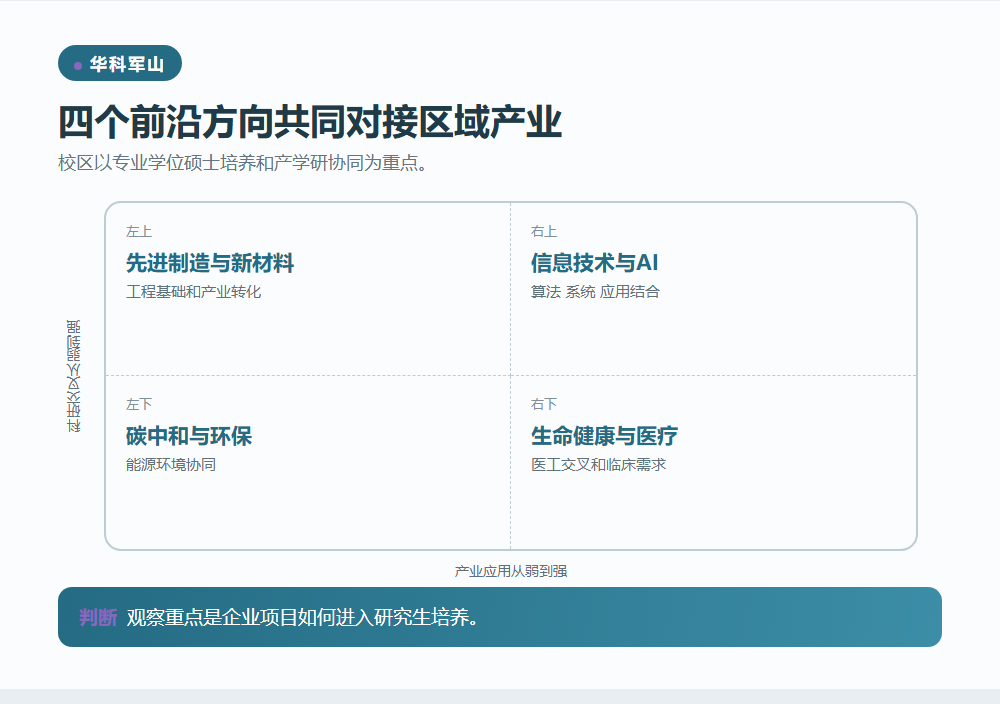1000x704 pixels.
Task: Click the 左下 quadrant label
Action: 139,404
